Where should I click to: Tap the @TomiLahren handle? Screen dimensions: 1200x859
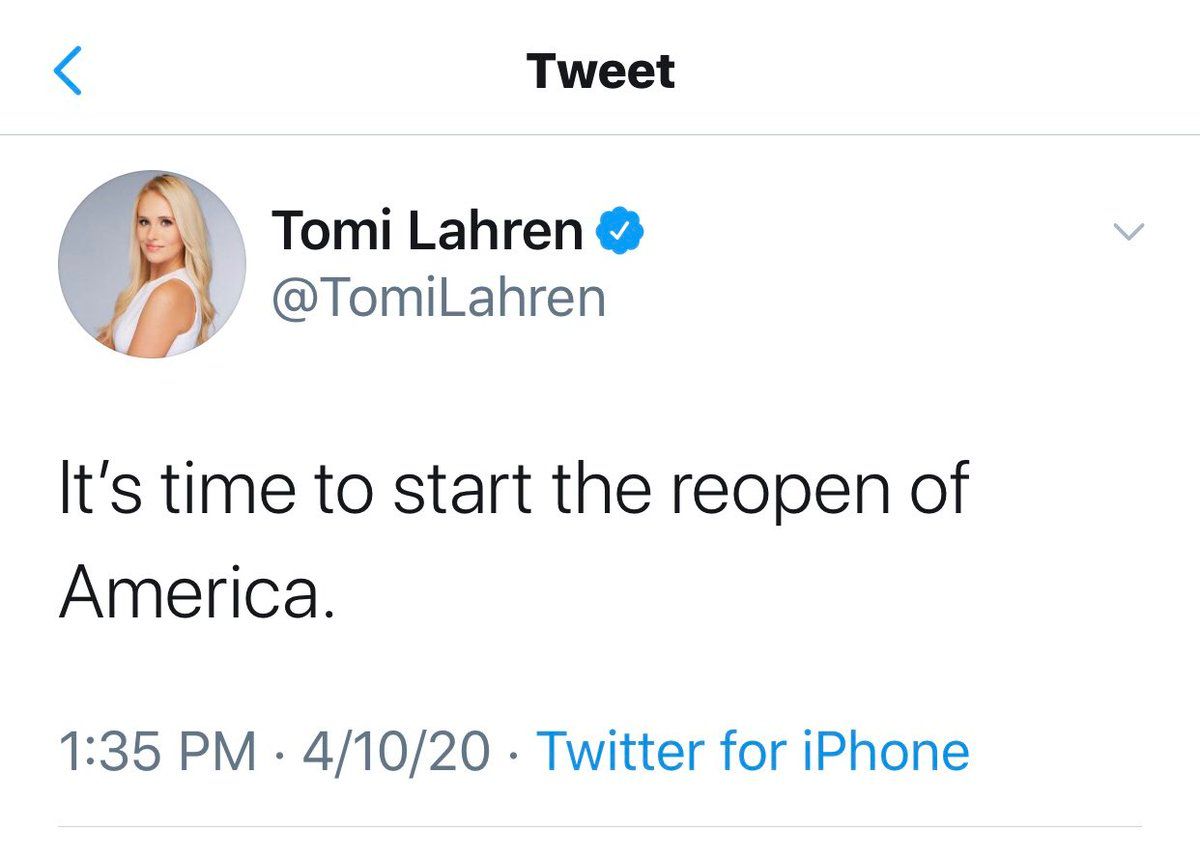coord(439,298)
